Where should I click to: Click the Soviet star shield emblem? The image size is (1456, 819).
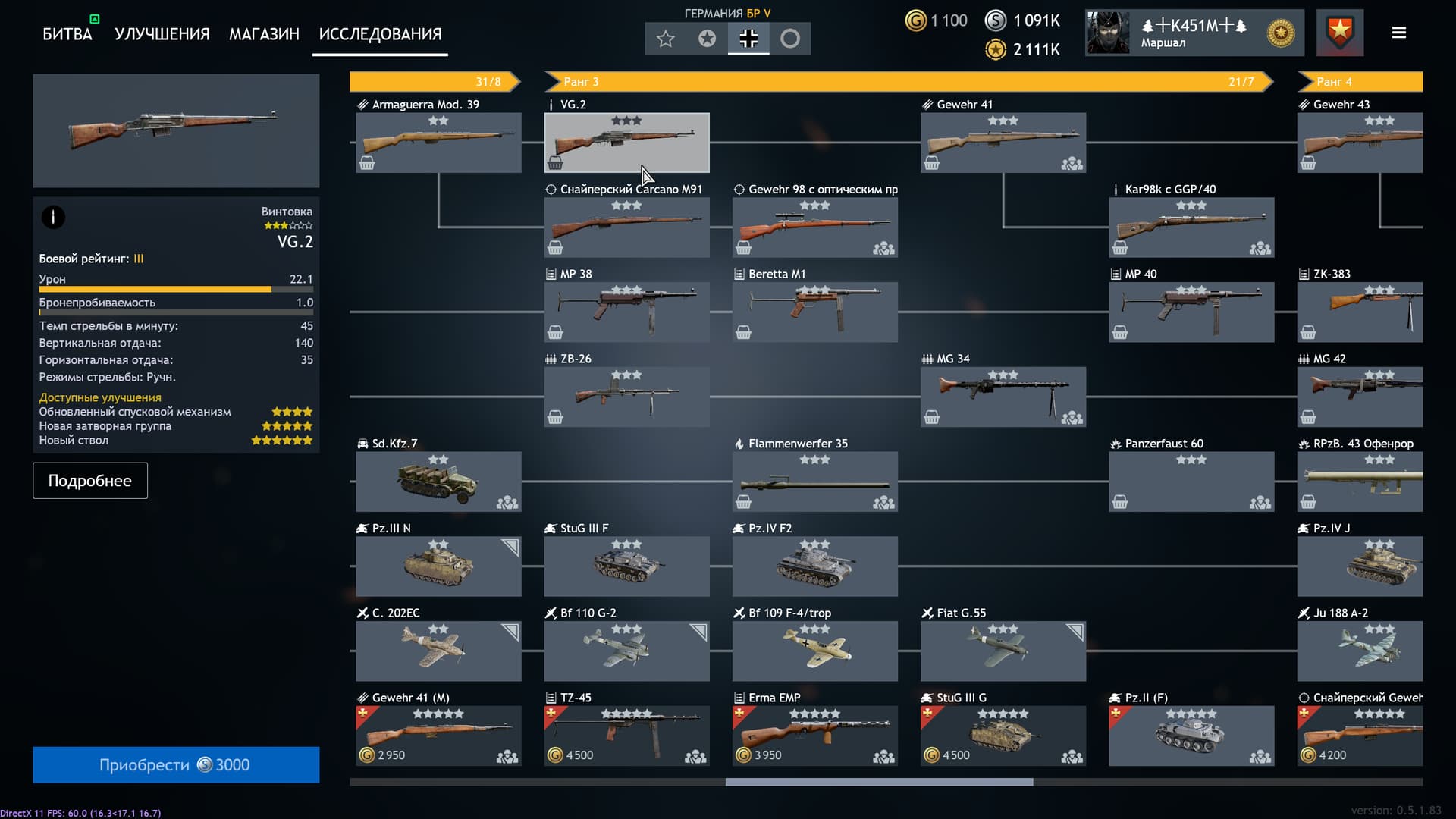point(1340,33)
